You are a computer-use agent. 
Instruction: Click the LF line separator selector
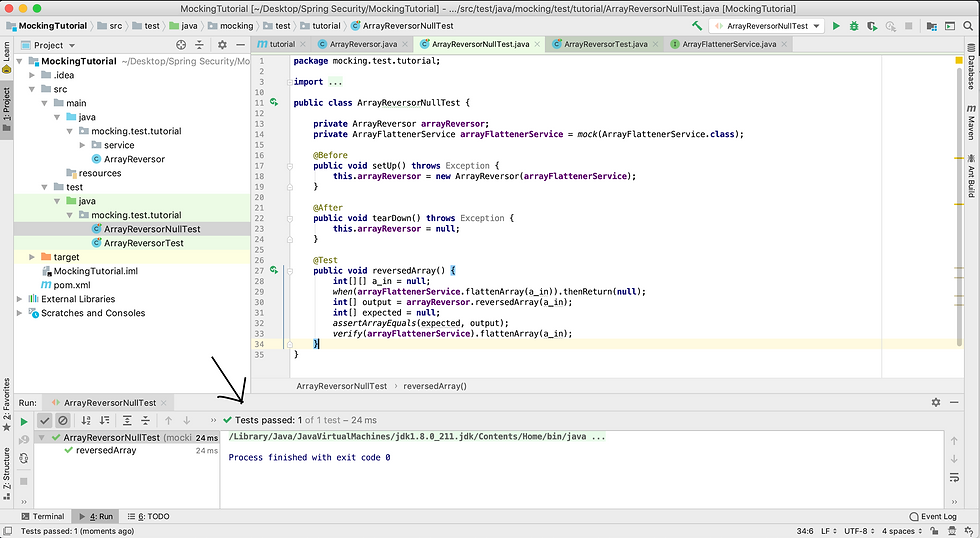click(829, 531)
